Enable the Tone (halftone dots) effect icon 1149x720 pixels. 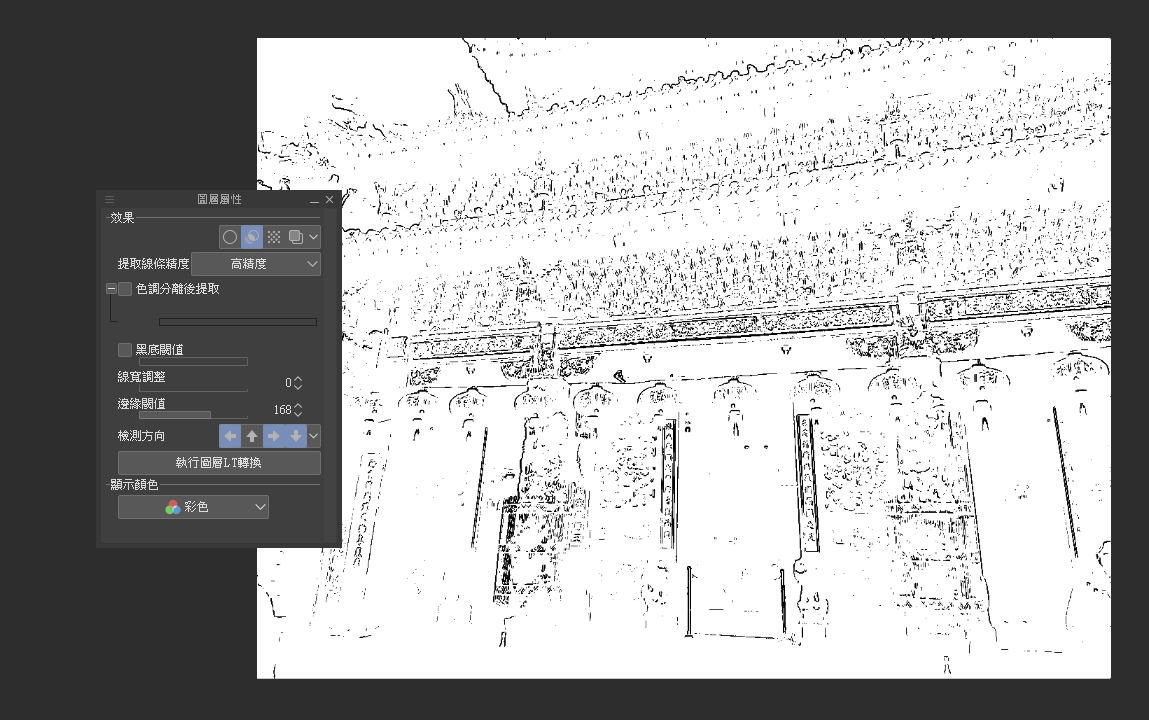[274, 237]
